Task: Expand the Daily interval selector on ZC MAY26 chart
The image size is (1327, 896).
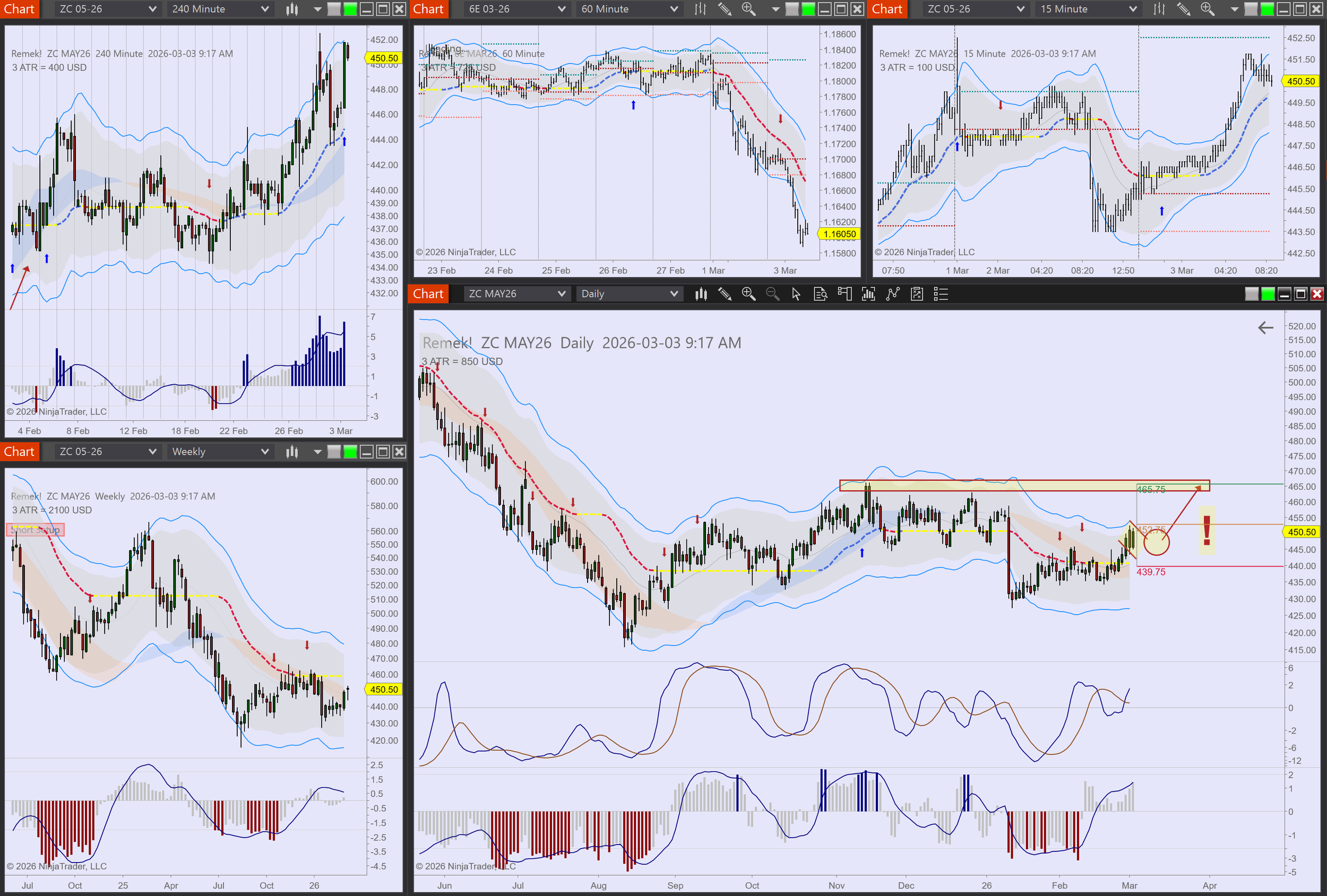Action: 628,294
